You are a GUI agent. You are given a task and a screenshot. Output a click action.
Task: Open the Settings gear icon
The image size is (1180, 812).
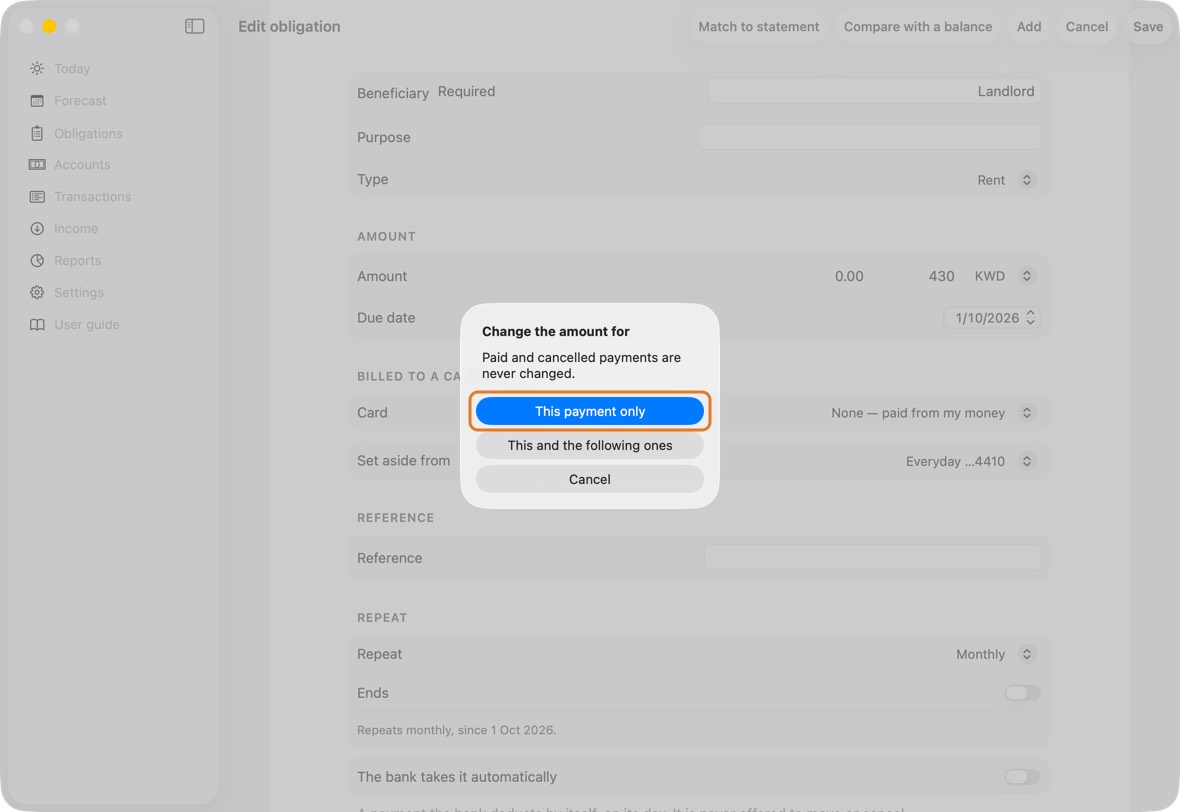point(37,293)
